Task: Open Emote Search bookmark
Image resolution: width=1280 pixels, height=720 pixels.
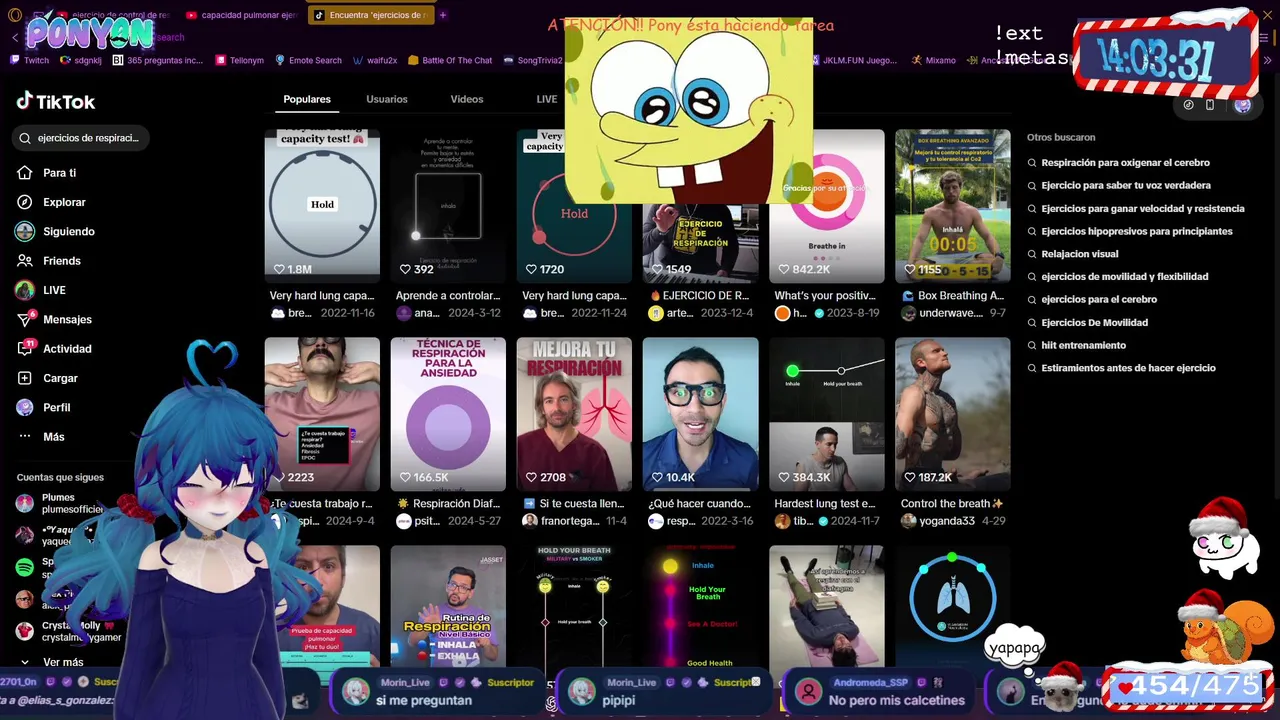Action: (308, 60)
